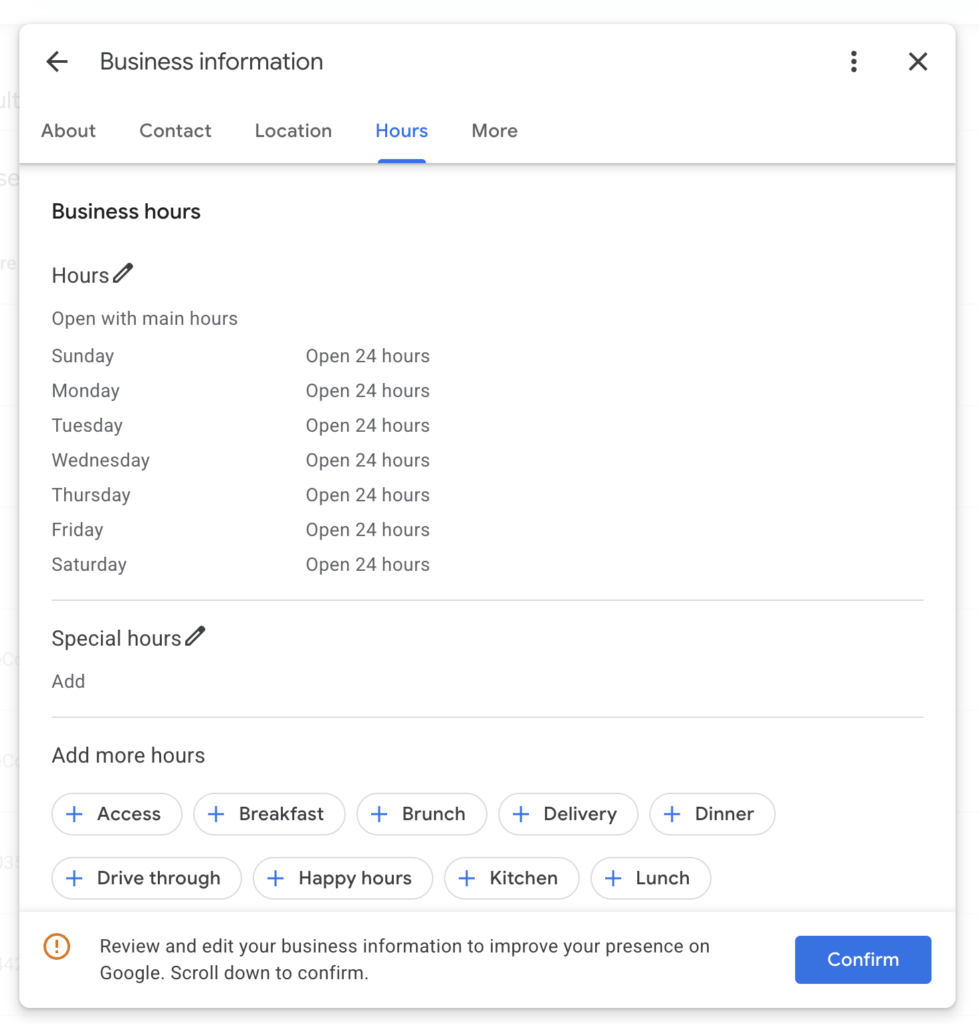This screenshot has width=979, height=1024.
Task: Click the Open with main hours text
Action: (144, 319)
